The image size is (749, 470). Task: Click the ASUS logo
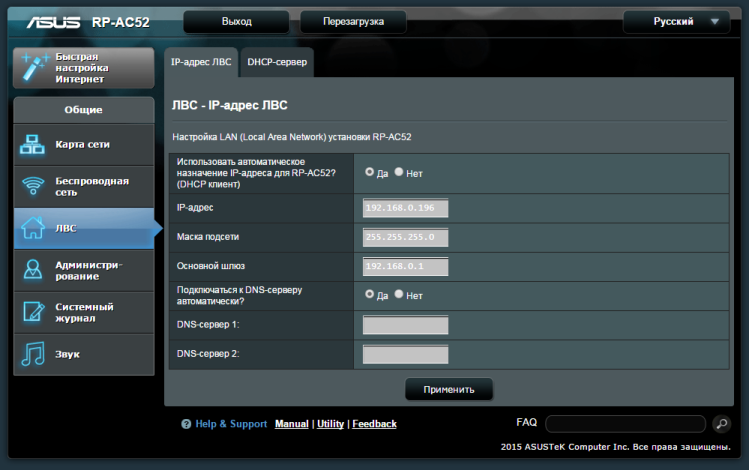[x=53, y=22]
